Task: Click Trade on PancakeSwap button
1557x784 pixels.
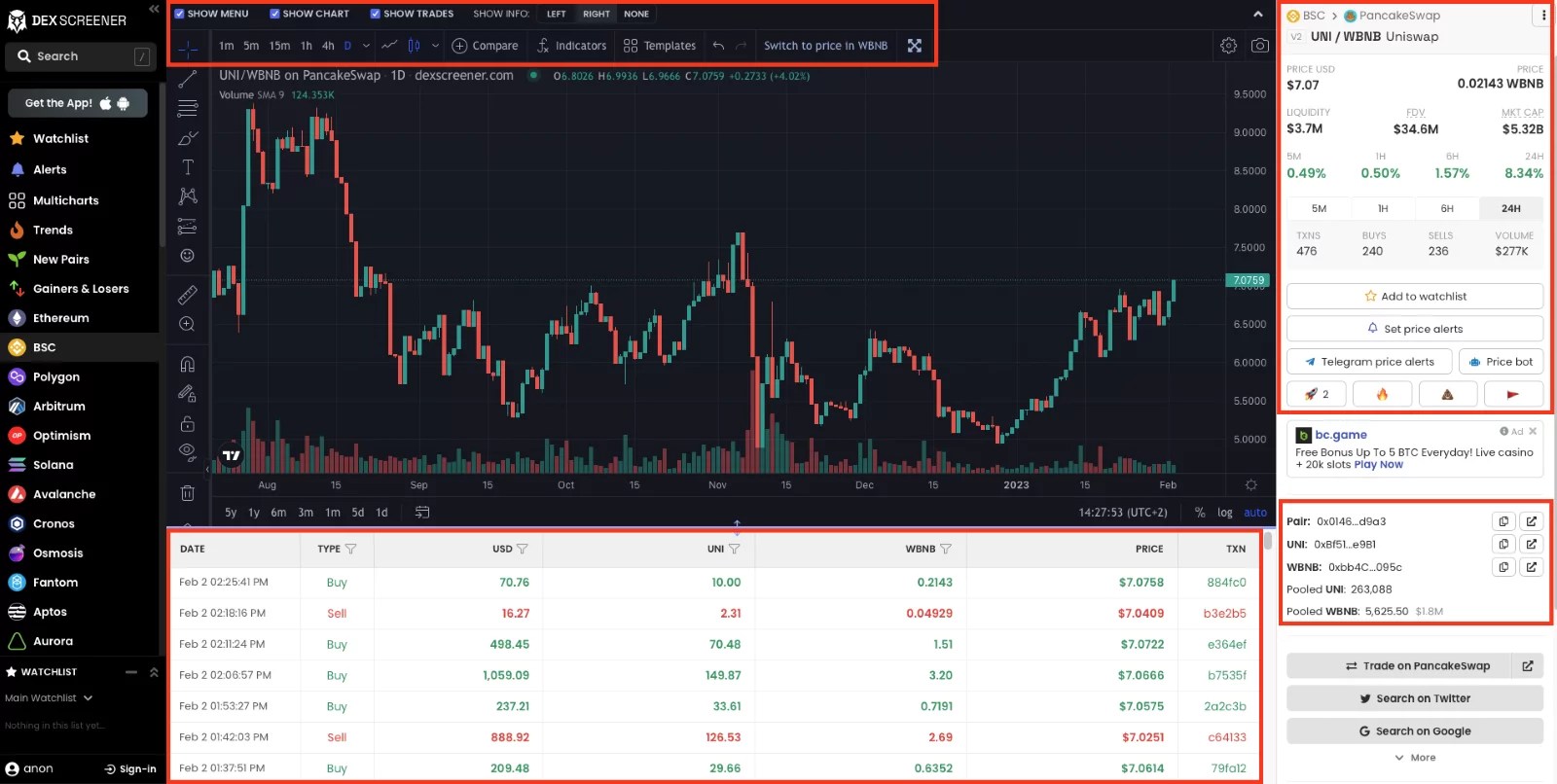Action: (1399, 666)
